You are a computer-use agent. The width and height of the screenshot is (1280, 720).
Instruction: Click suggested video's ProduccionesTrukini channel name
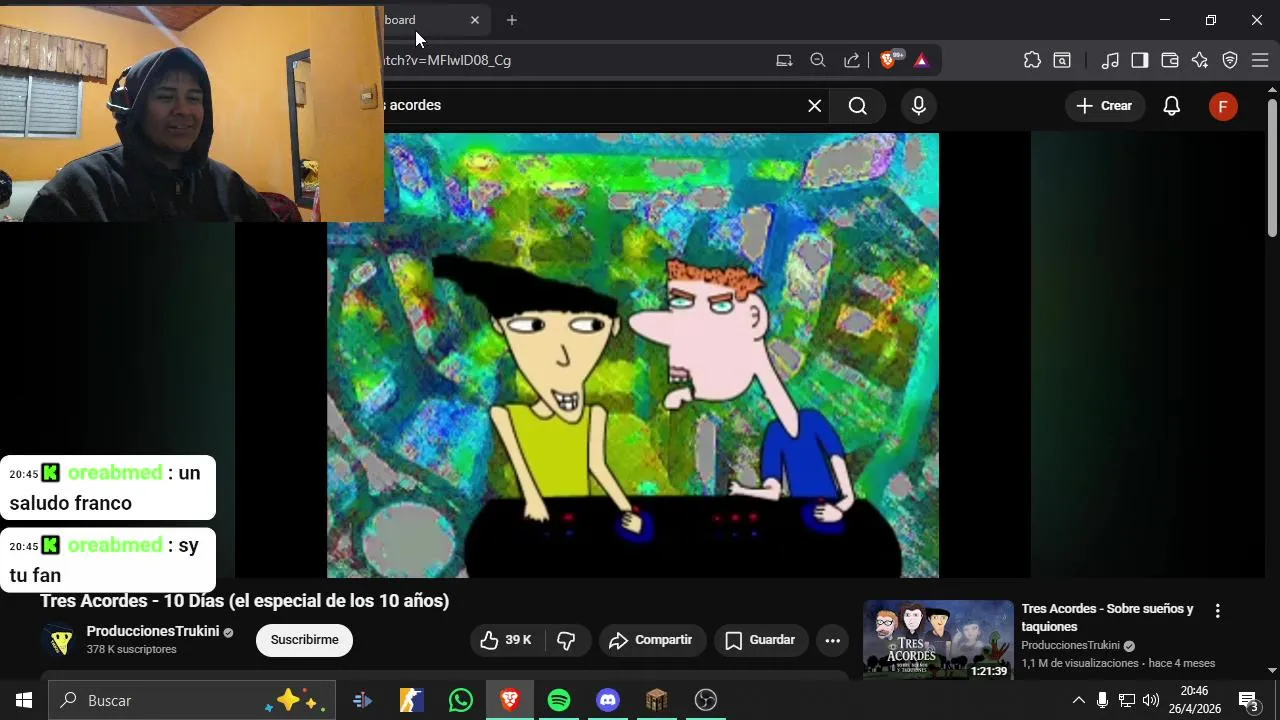1070,645
